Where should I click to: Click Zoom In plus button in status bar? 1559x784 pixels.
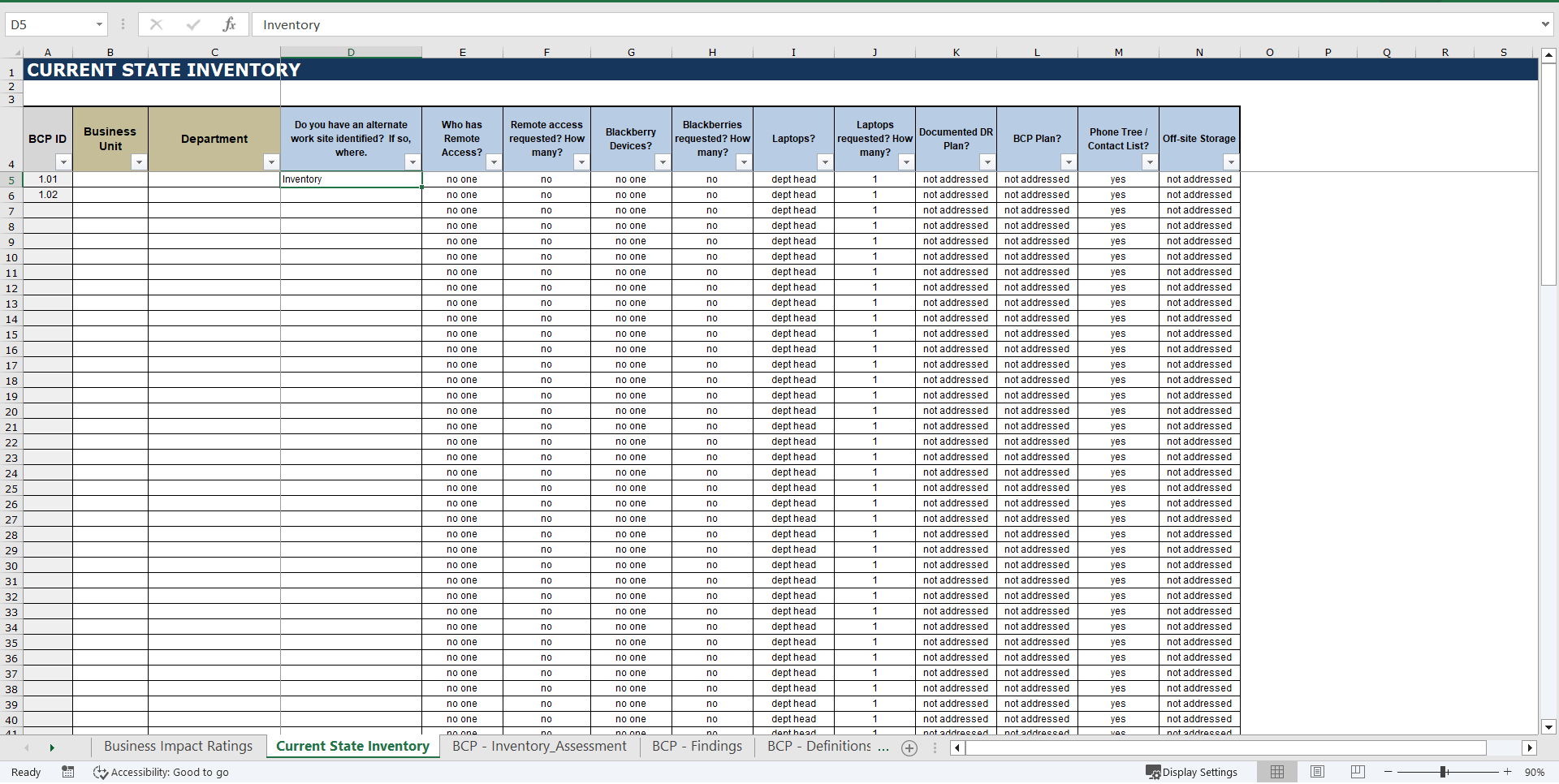click(x=1506, y=772)
